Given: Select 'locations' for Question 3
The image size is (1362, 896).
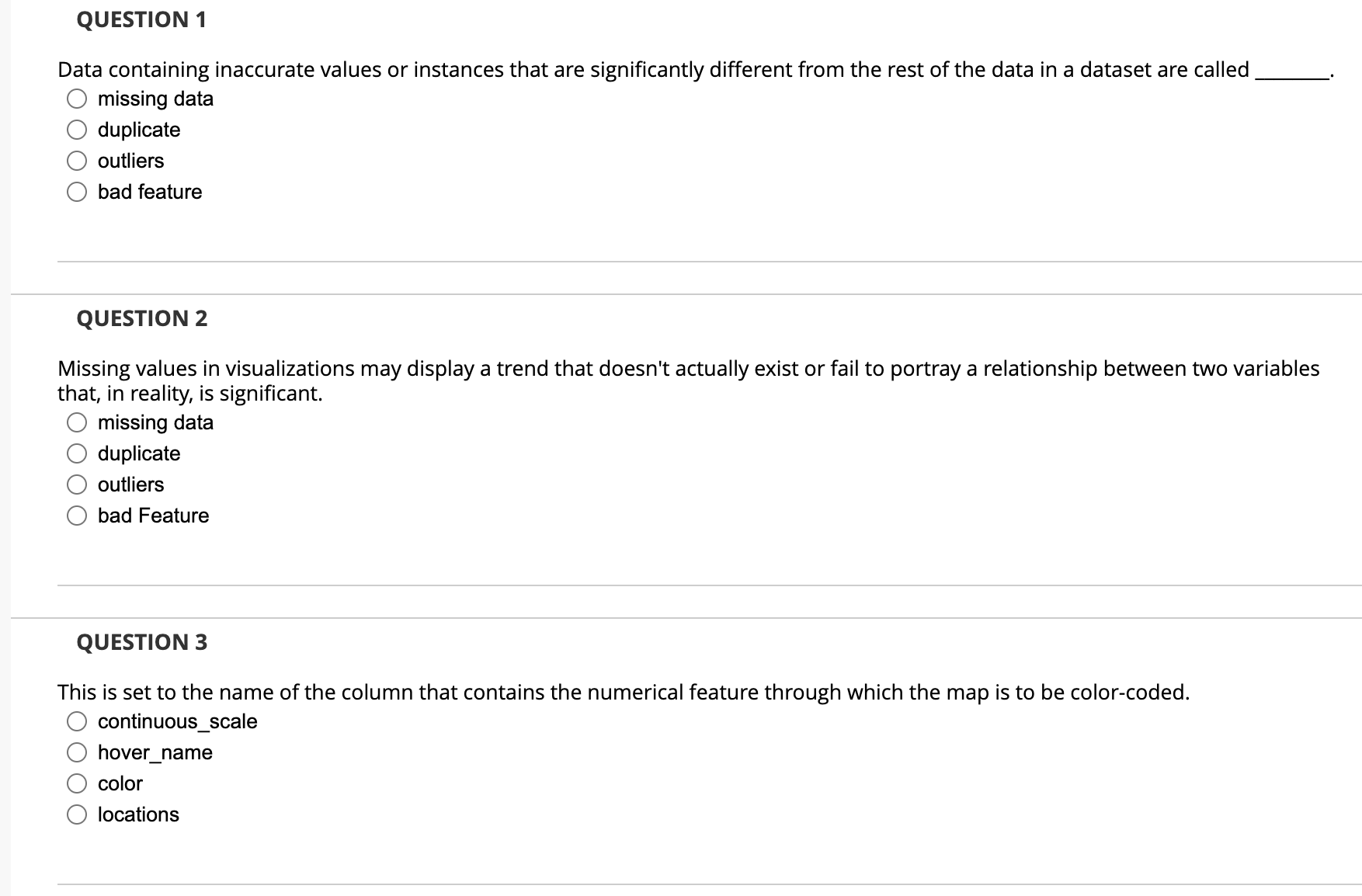Looking at the screenshot, I should pos(77,814).
